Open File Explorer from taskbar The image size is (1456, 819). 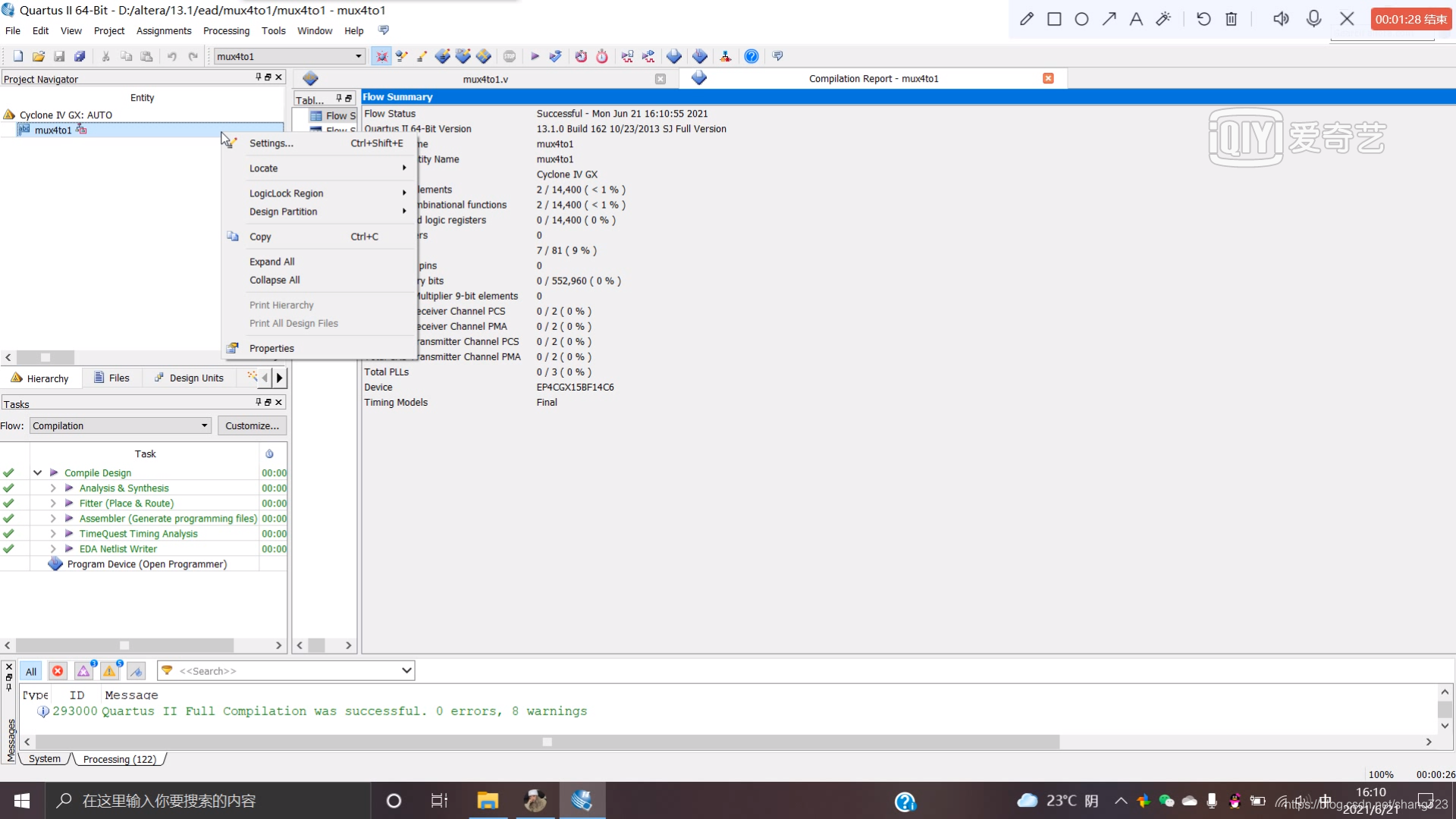488,801
